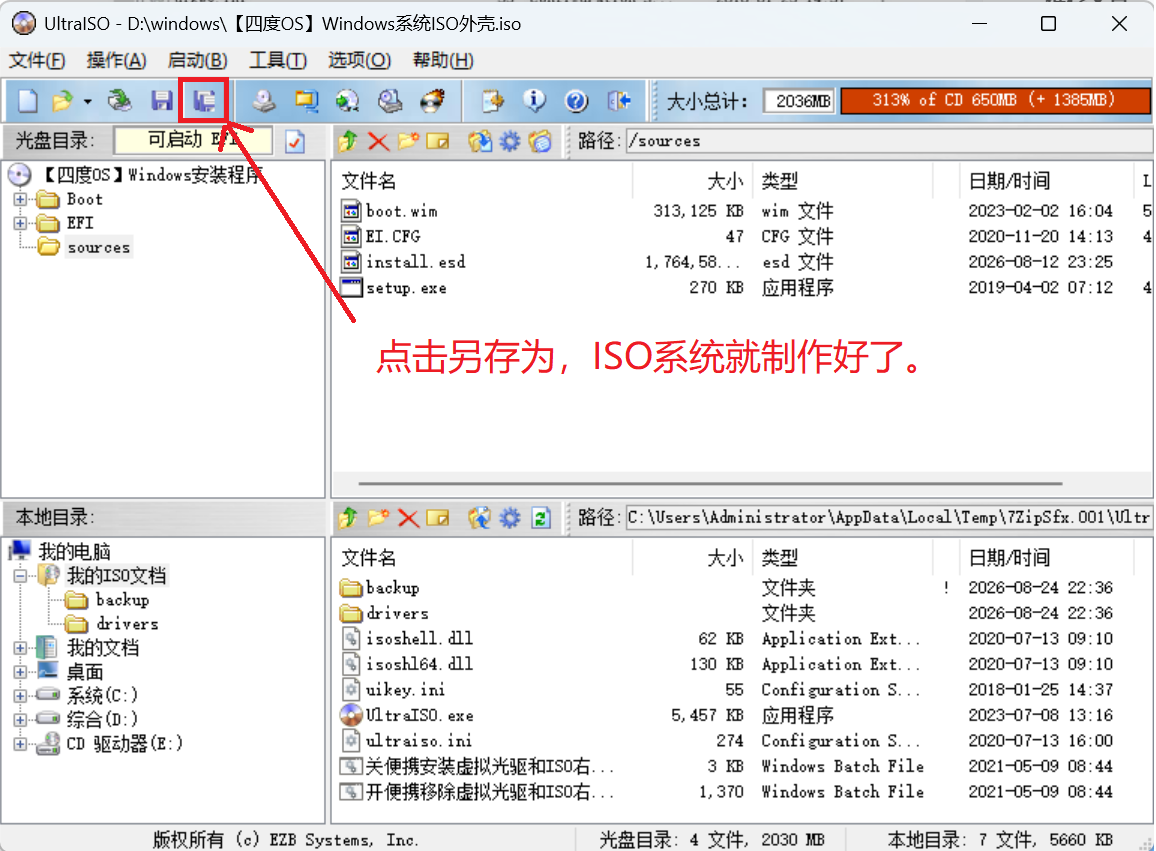Click the Convert image format icon

pyautogui.click(x=306, y=100)
